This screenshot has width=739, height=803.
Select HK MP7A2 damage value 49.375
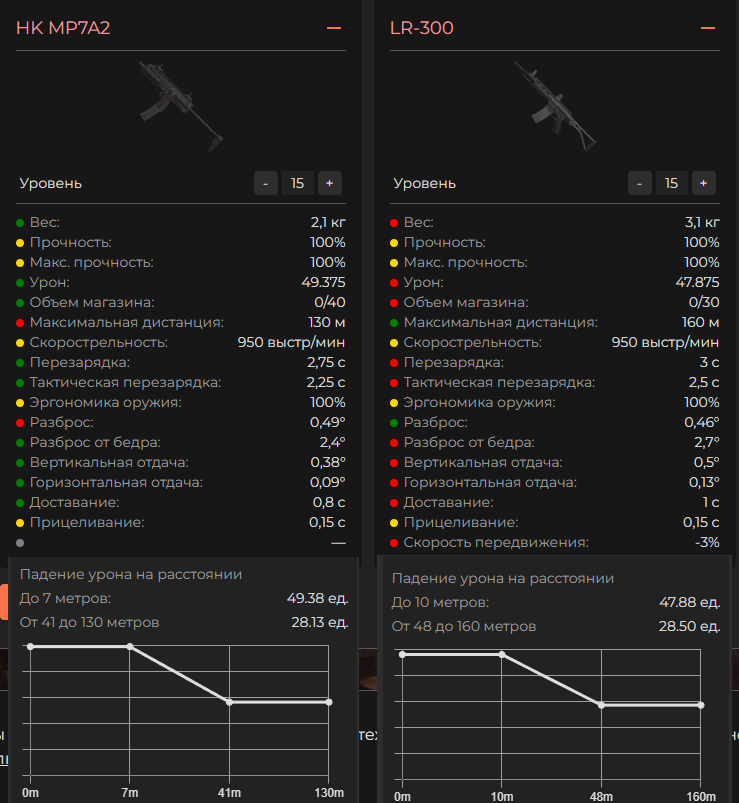pos(323,282)
